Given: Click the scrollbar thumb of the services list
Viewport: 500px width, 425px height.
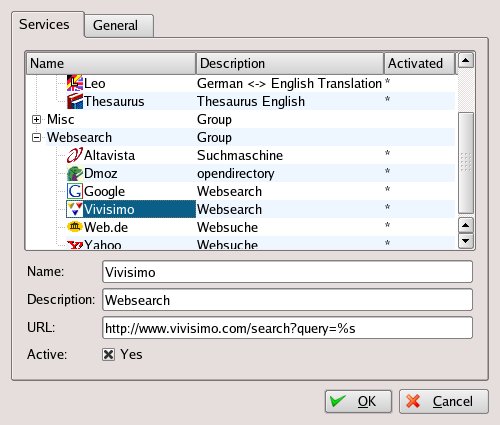Looking at the screenshot, I should click(466, 163).
